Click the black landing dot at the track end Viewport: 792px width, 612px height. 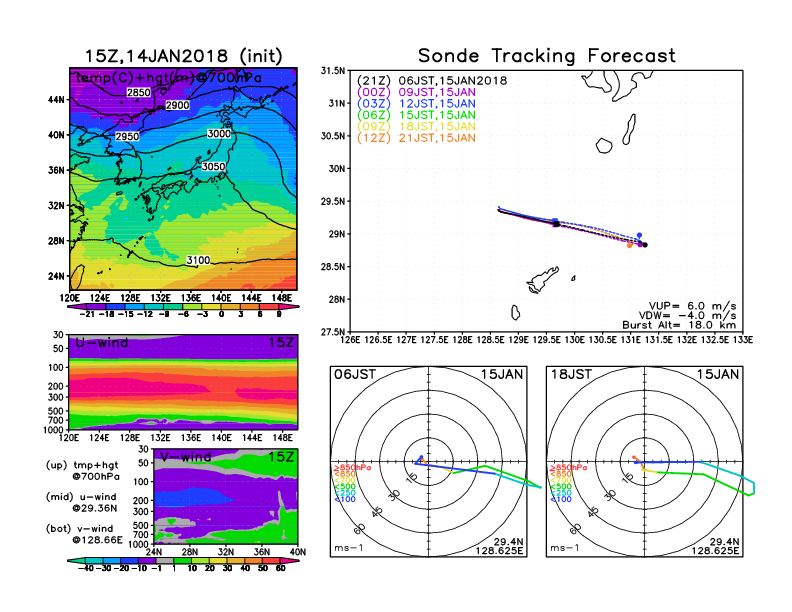pos(645,245)
